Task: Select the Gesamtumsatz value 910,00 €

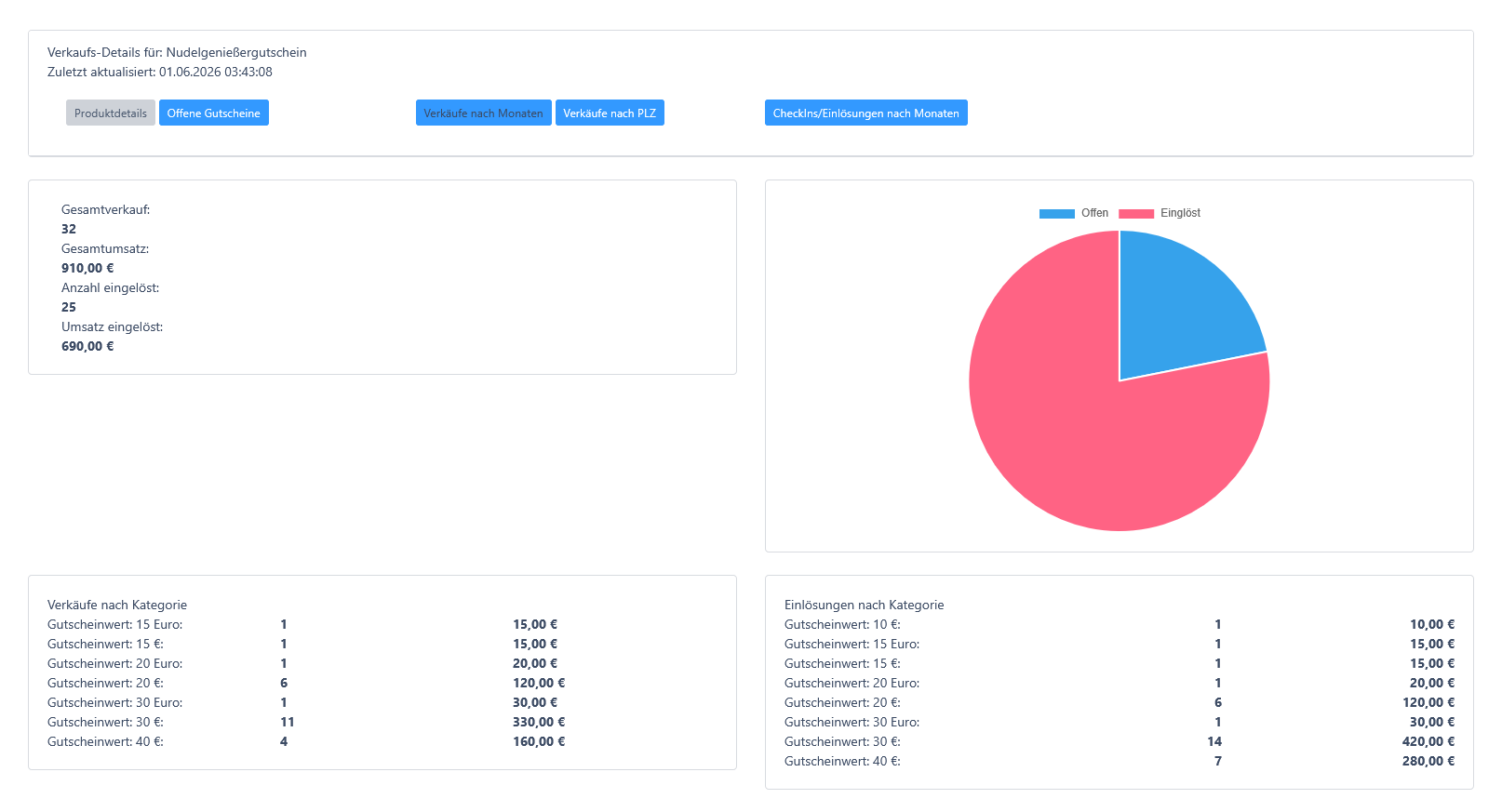Action: click(87, 268)
